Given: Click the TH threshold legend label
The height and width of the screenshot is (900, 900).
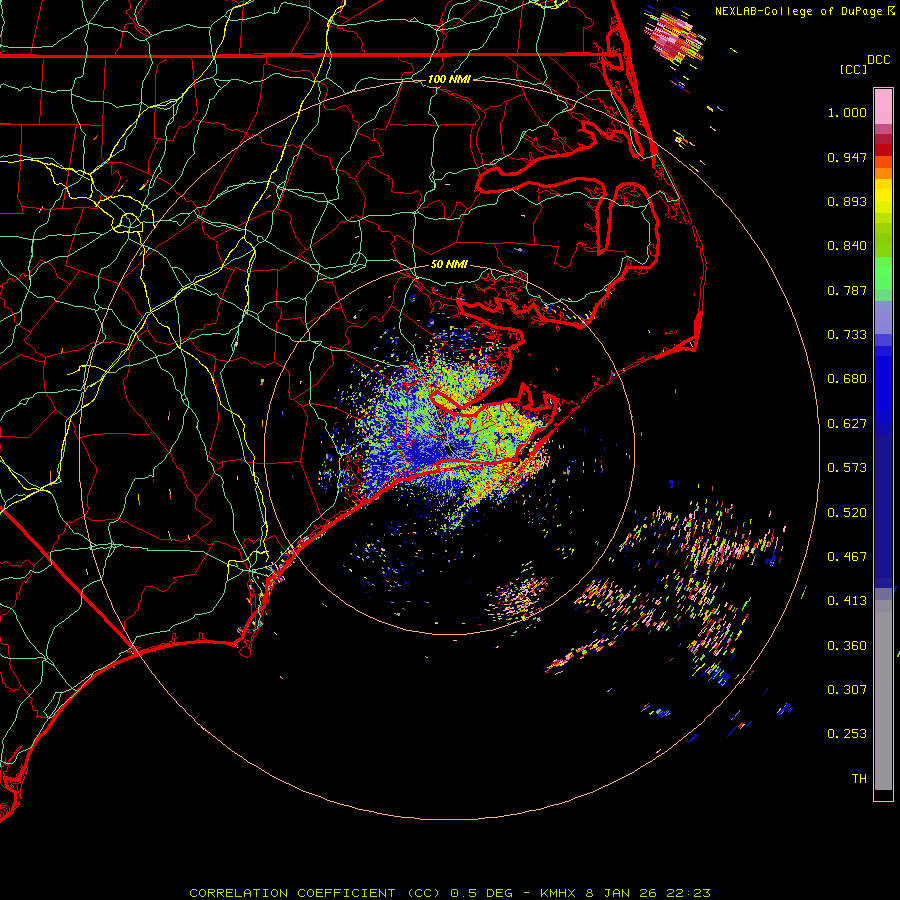Looking at the screenshot, I should 859,779.
